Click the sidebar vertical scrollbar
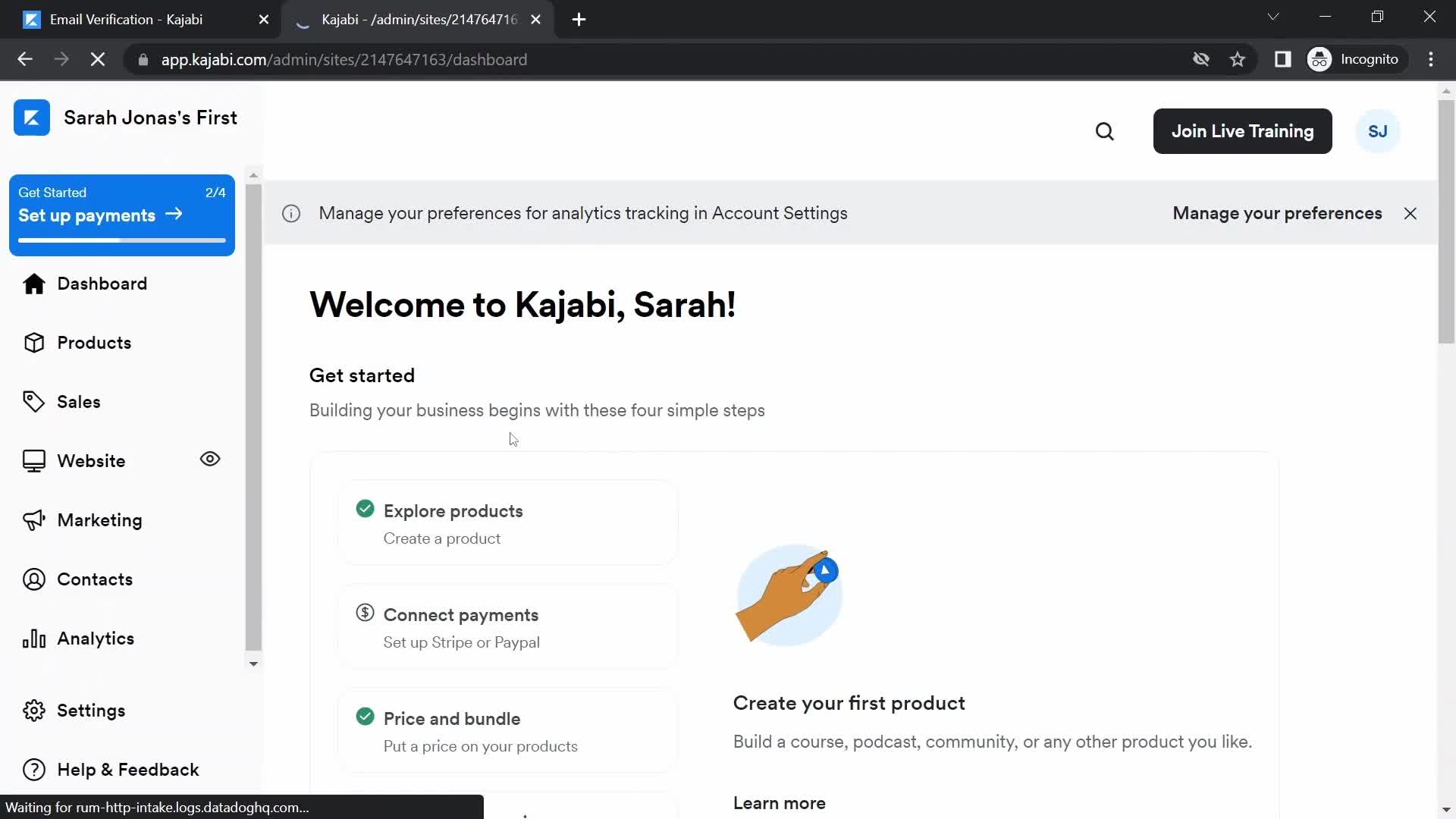The width and height of the screenshot is (1456, 819). coord(253,417)
